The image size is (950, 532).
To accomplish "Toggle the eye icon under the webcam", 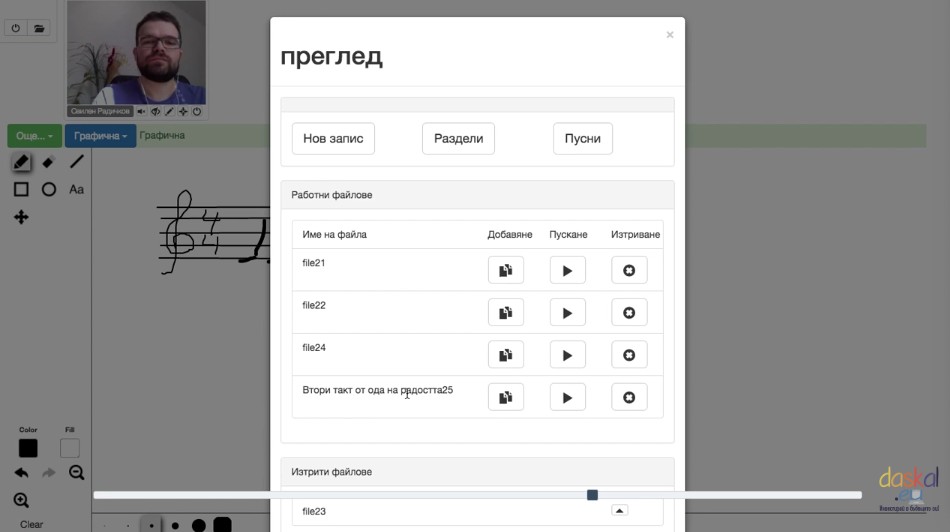I will coord(155,112).
